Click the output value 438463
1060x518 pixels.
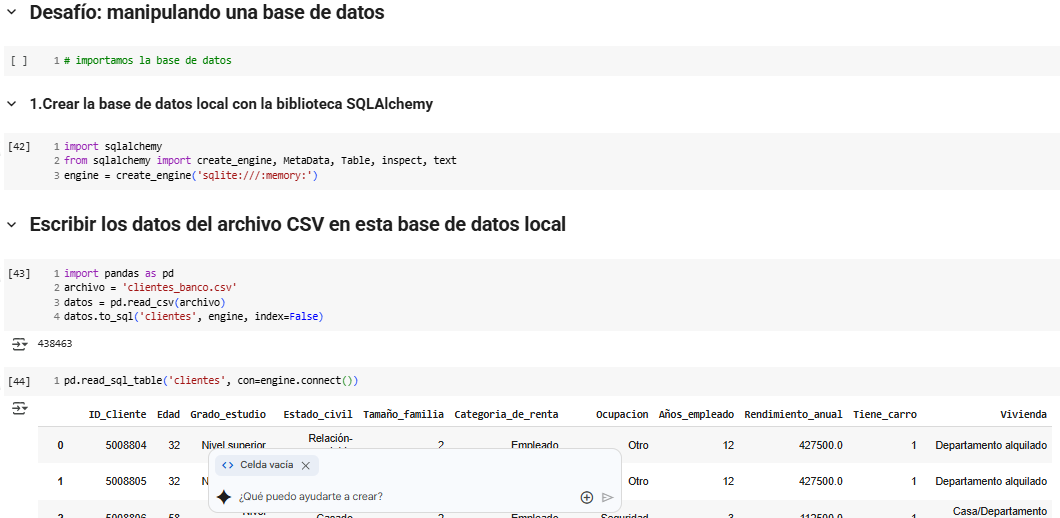tap(55, 344)
